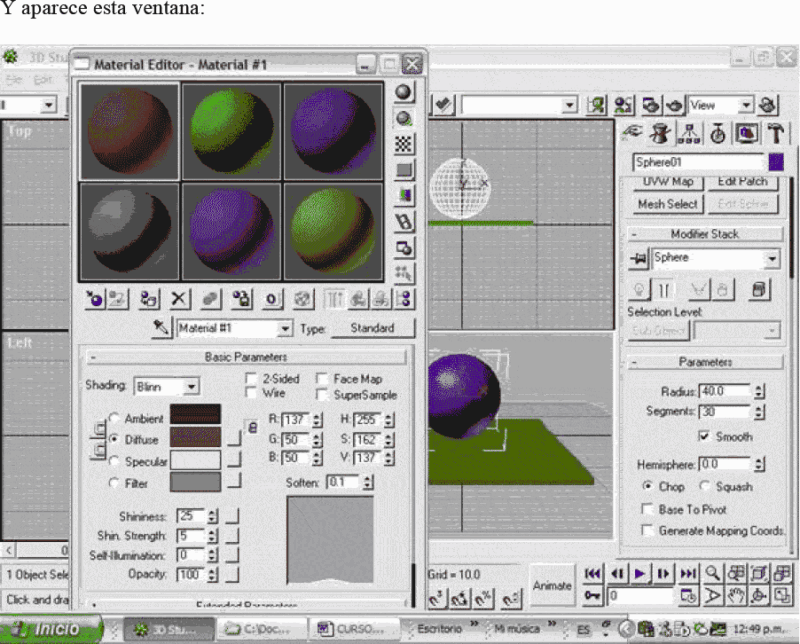Click the Reset Map X icon
Screen dimensions: 800x644
click(x=179, y=299)
